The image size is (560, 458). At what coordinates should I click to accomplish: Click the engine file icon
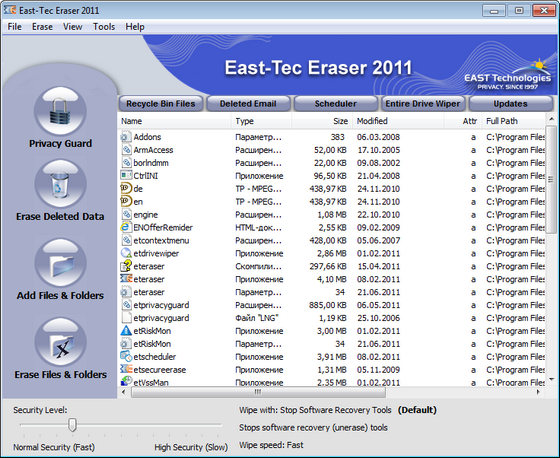[126, 214]
